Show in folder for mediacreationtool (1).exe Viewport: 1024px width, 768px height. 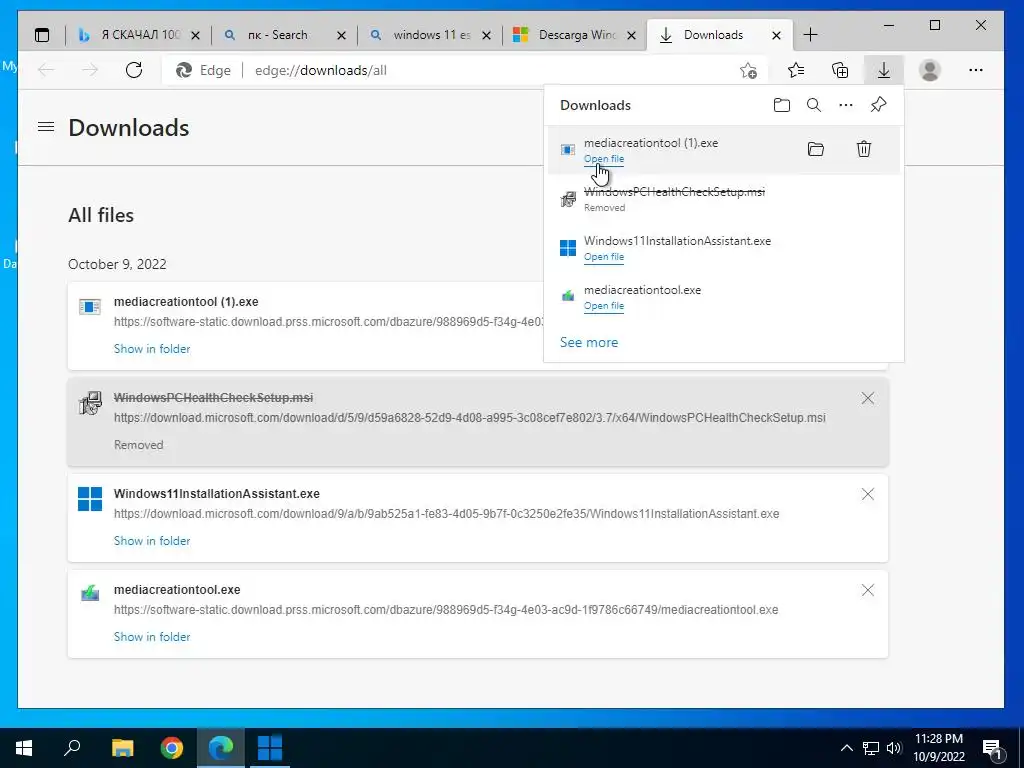tap(152, 349)
